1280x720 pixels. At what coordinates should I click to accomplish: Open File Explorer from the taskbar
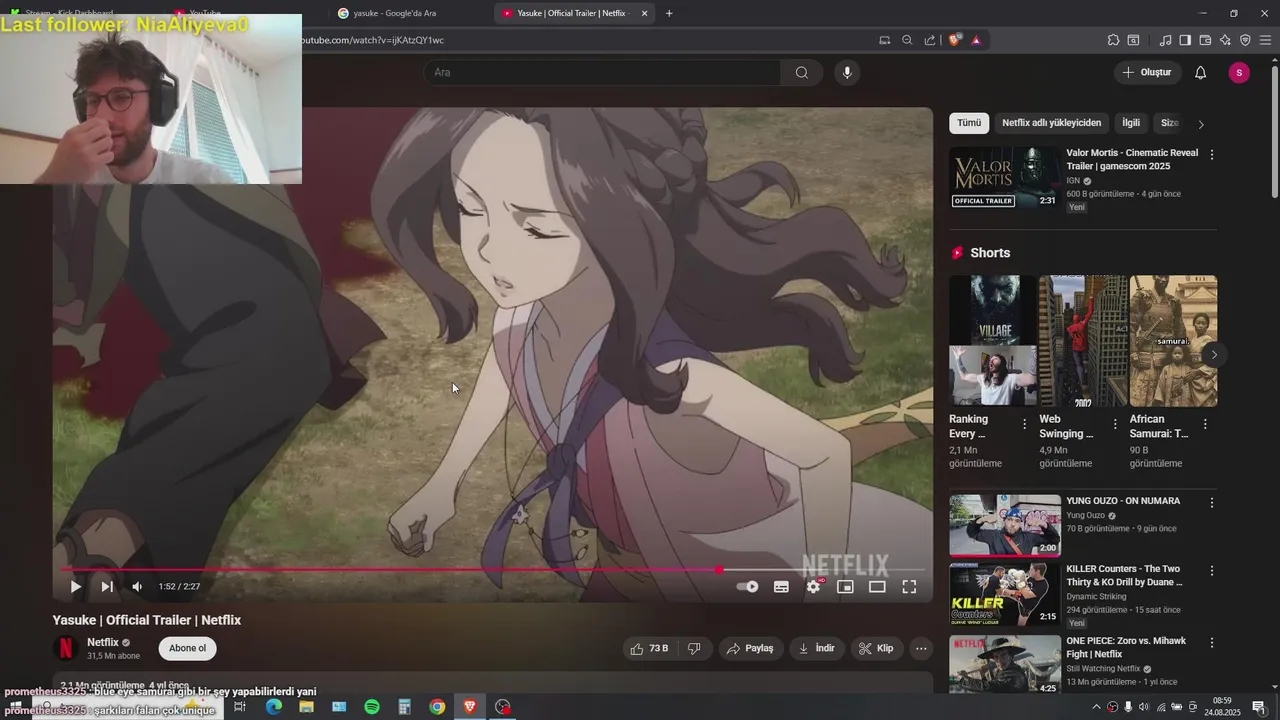pyautogui.click(x=306, y=707)
